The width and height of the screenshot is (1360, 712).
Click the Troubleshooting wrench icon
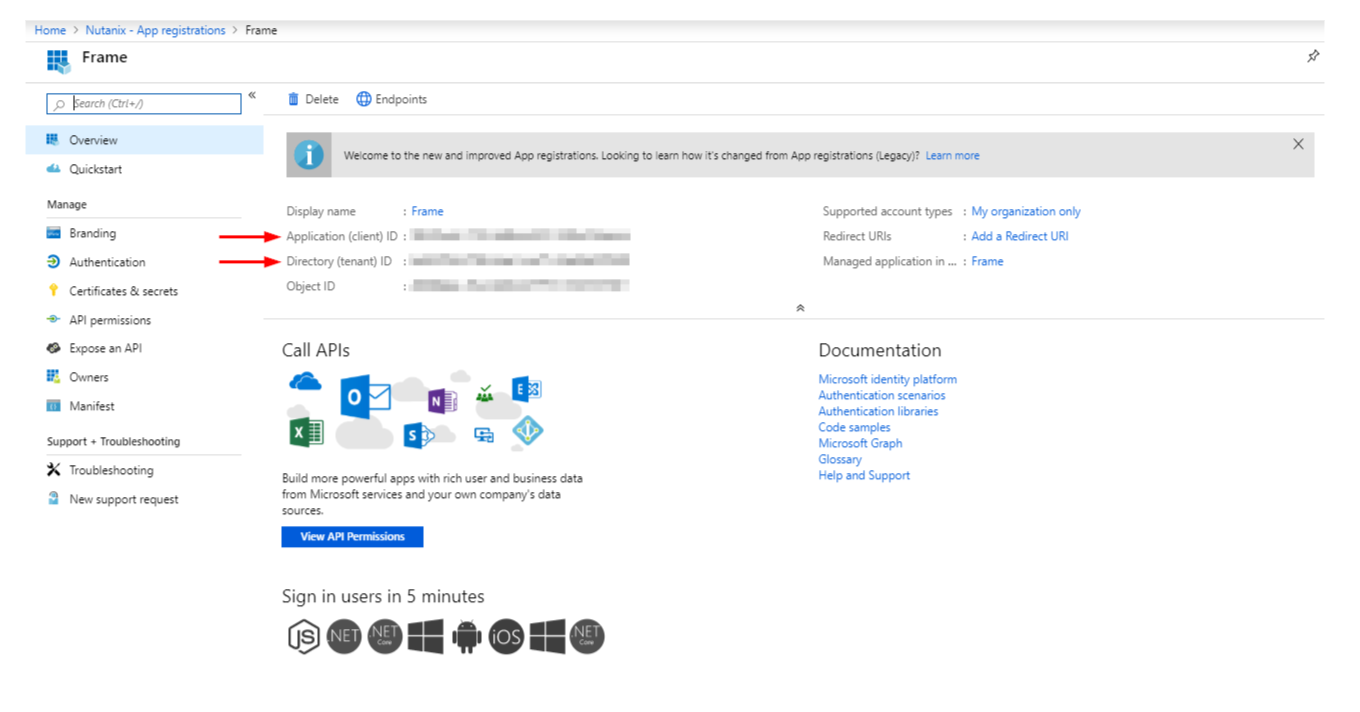point(54,470)
